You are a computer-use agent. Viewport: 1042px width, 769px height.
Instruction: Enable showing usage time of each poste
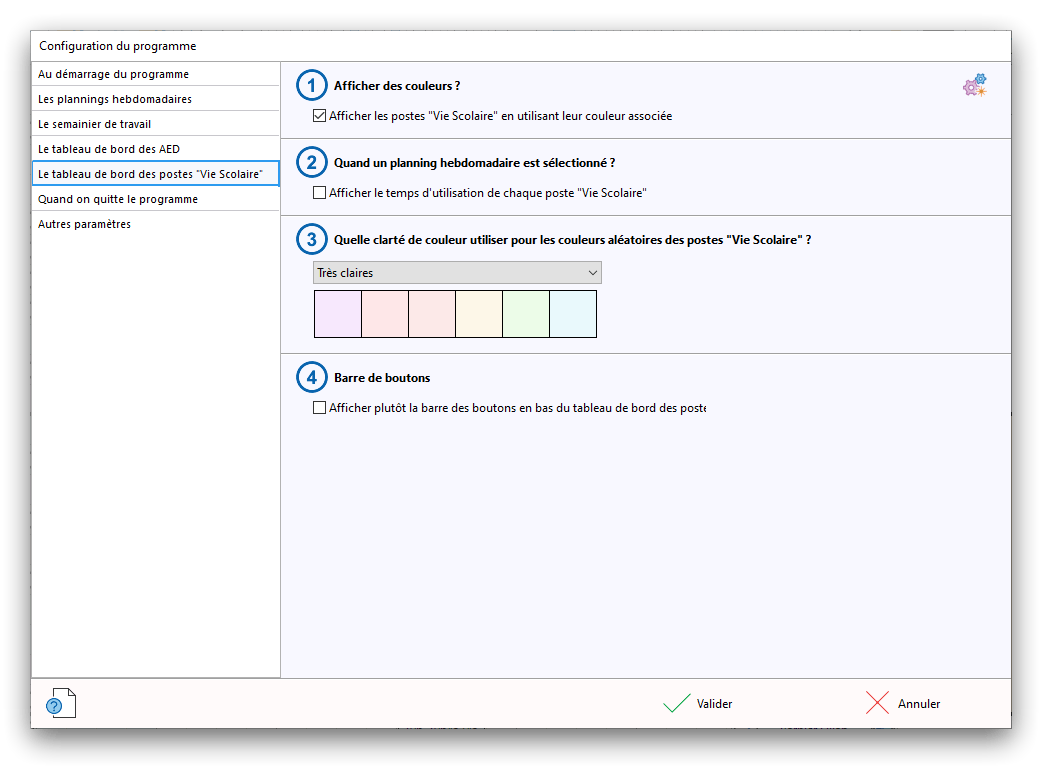[320, 192]
